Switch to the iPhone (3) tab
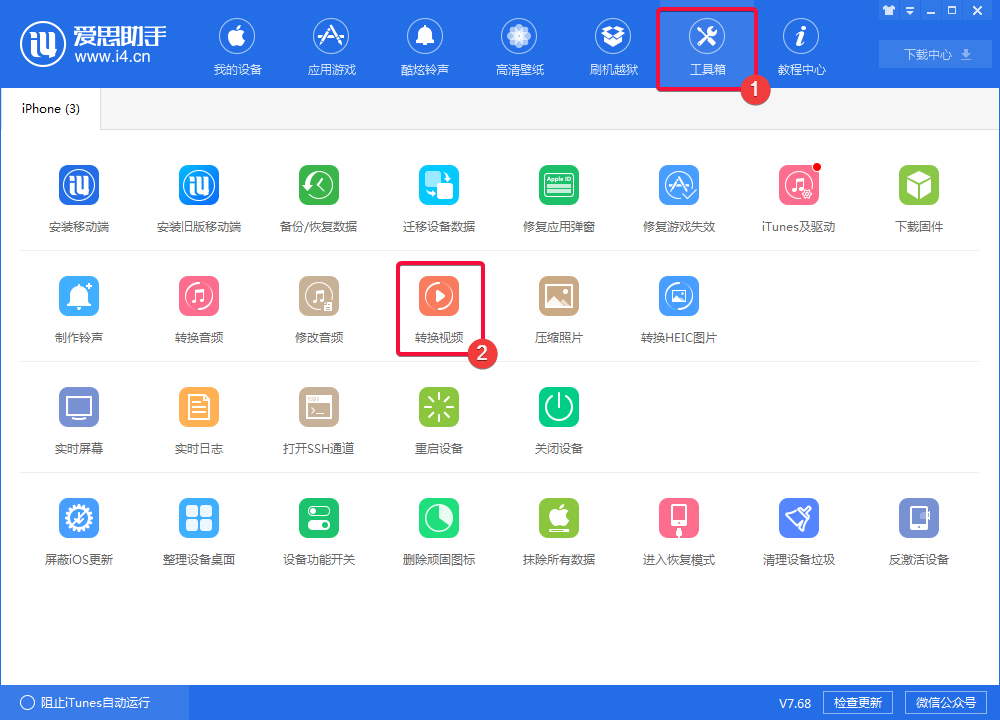 coord(49,108)
